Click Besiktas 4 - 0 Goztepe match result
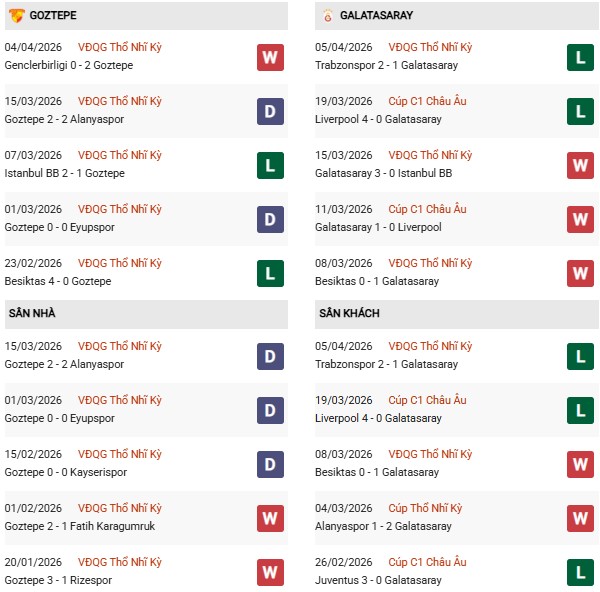Image resolution: width=600 pixels, height=592 pixels. click(58, 281)
